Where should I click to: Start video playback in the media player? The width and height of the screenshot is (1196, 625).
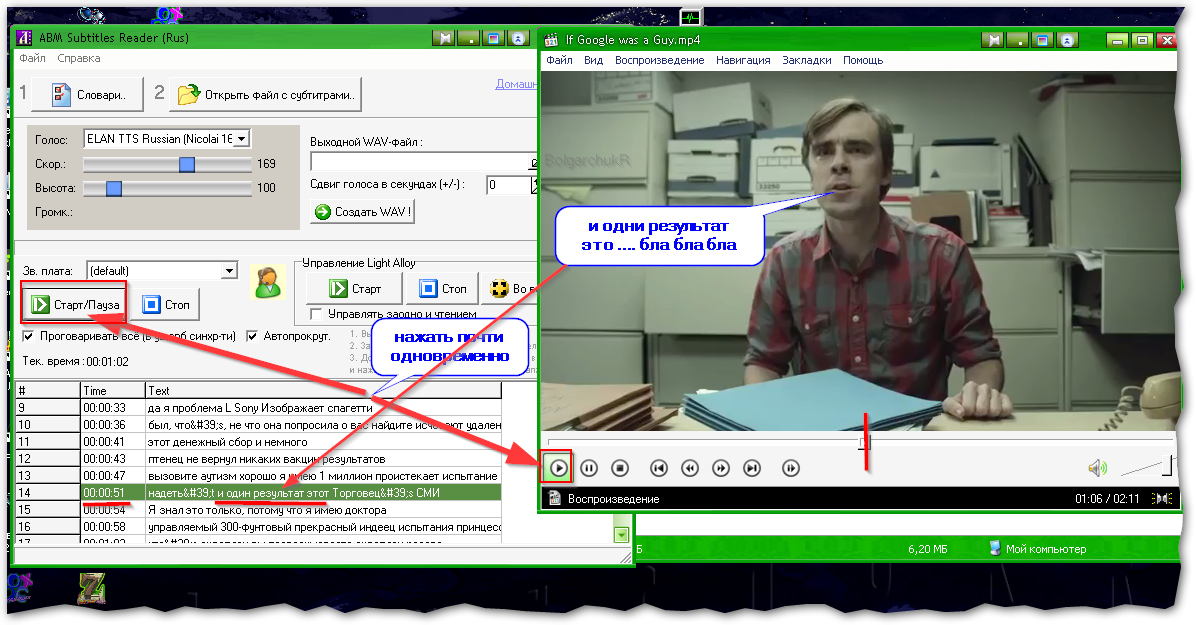click(x=558, y=468)
